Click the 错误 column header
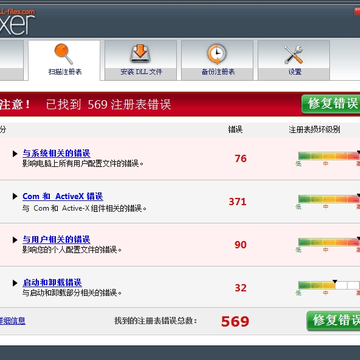 235,130
